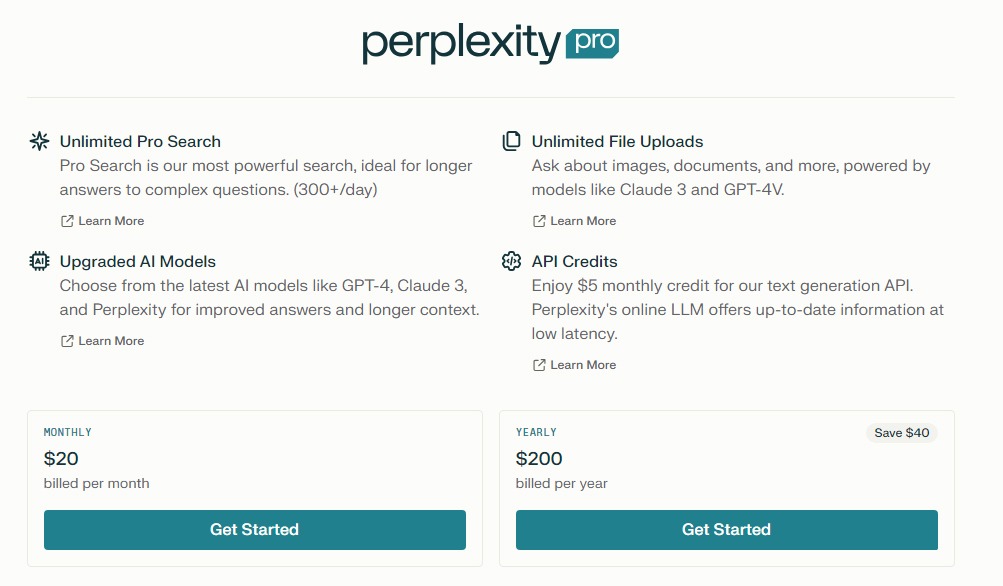Viewport: 1003px width, 586px height.
Task: Click the external-link icon beside AI Models' Learn More
Action: [67, 340]
